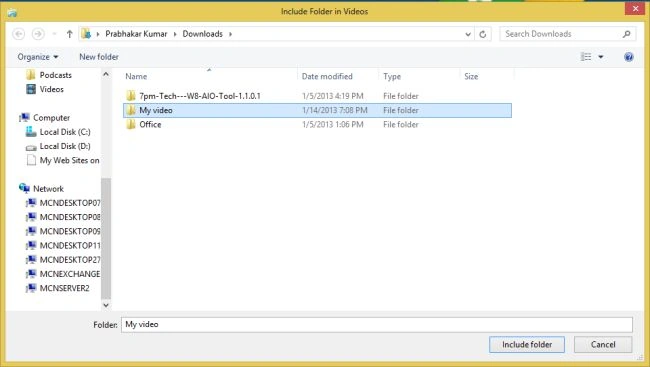The height and width of the screenshot is (367, 650).
Task: Click date 1/5/2013 4:19 PM cell
Action: tap(332, 96)
